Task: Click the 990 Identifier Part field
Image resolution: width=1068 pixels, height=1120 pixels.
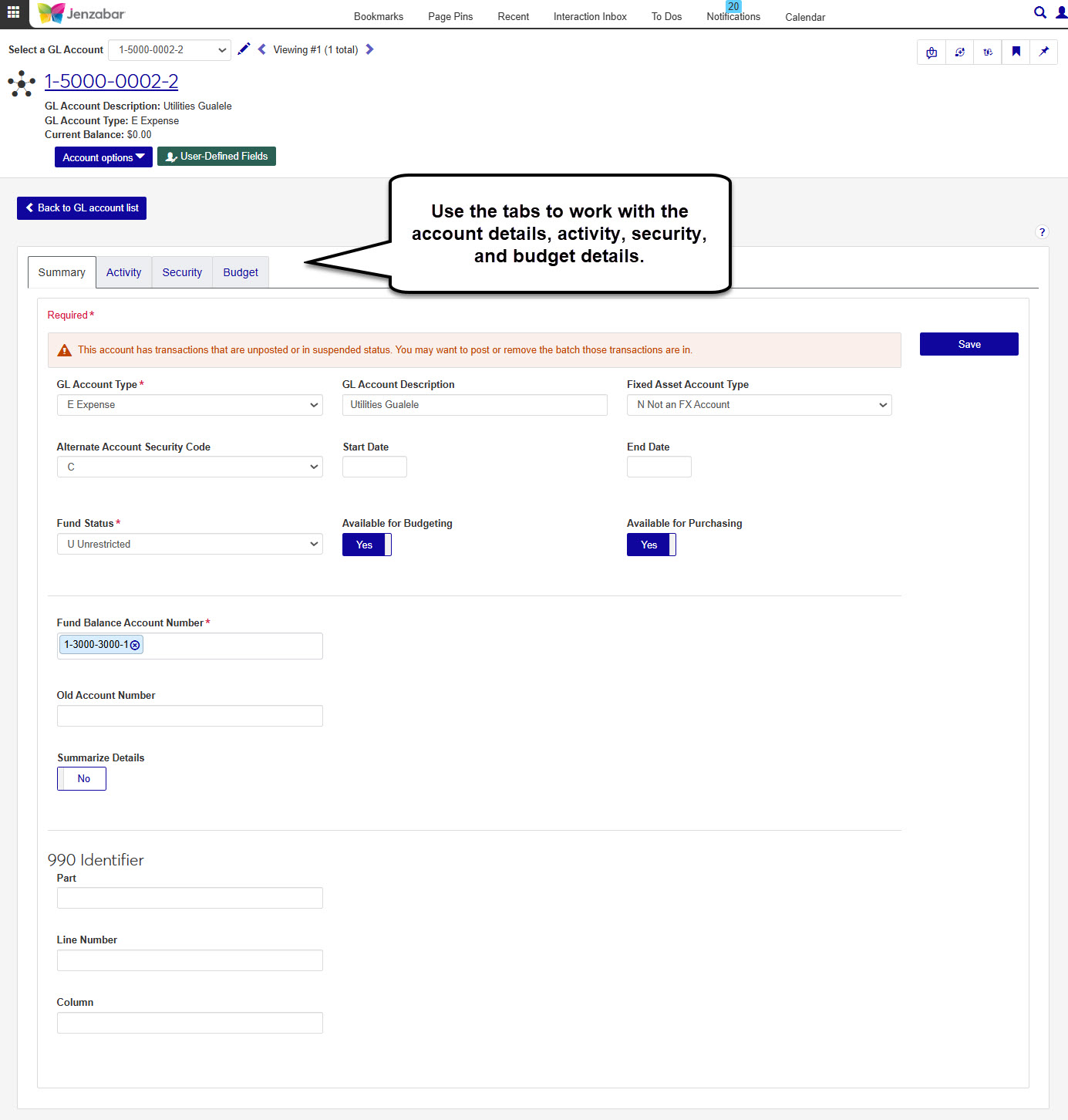Action: pos(190,898)
